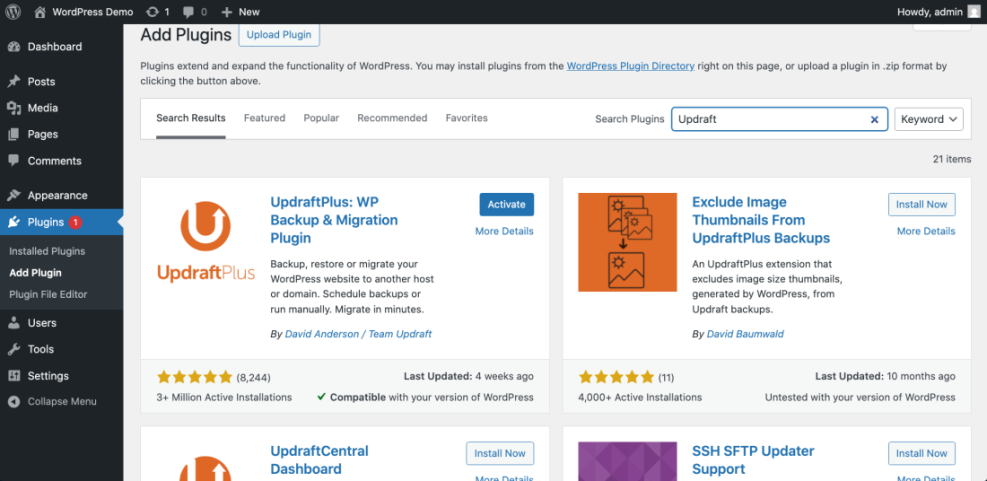
Task: Click the Settings icon in sidebar
Action: (x=14, y=376)
